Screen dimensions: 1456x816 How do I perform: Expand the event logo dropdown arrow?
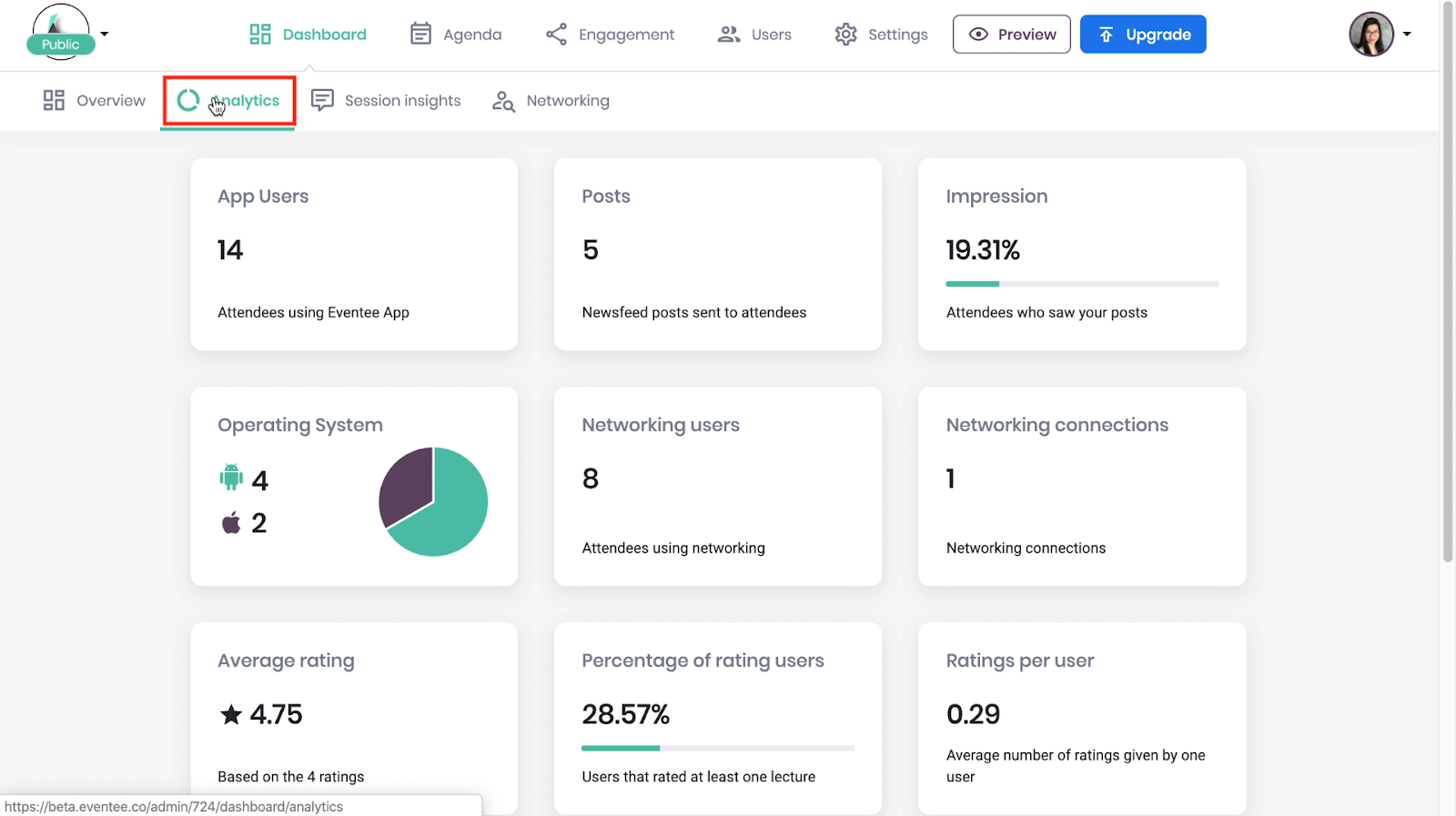(x=105, y=34)
